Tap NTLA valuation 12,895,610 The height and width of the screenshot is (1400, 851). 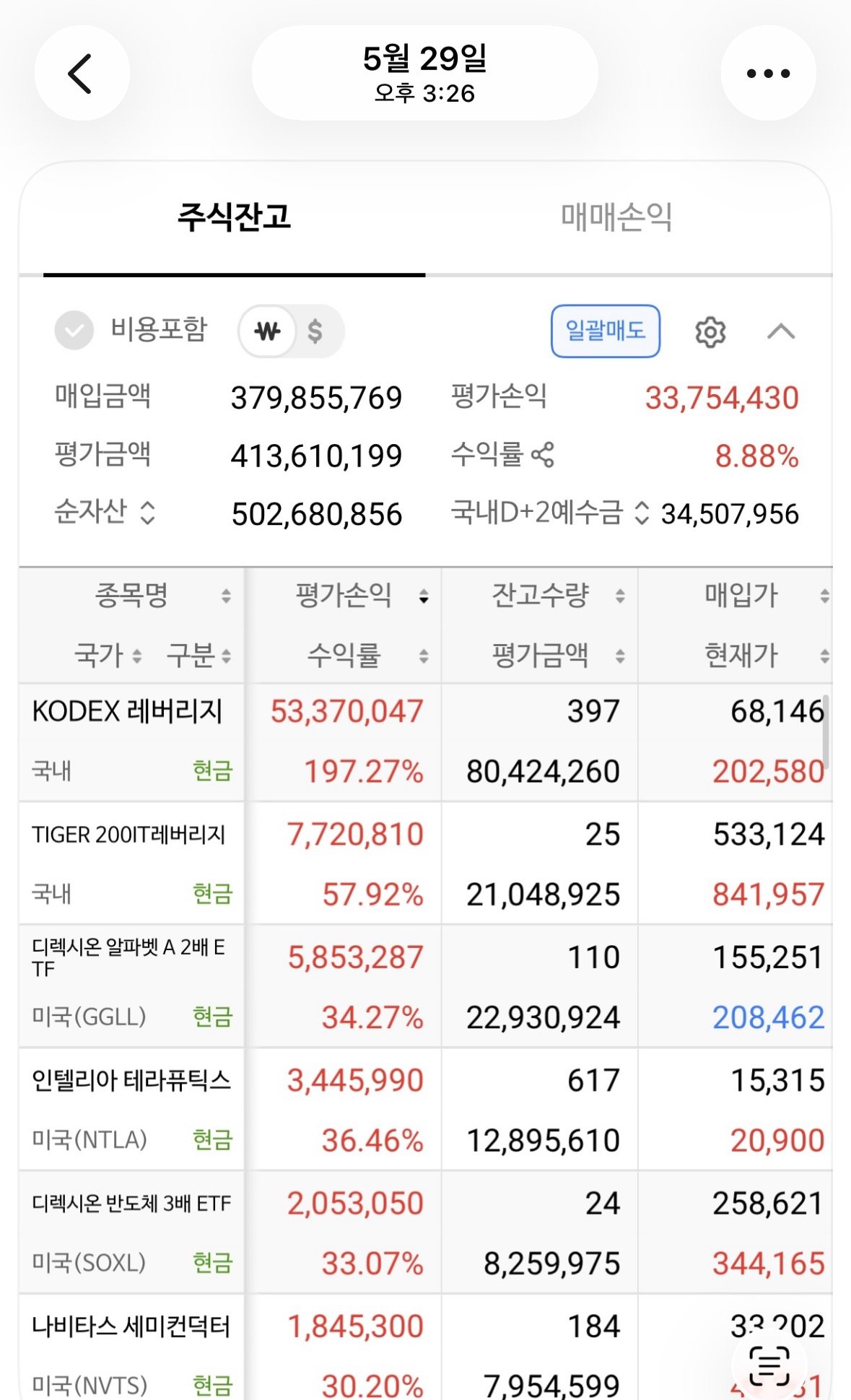[543, 1141]
